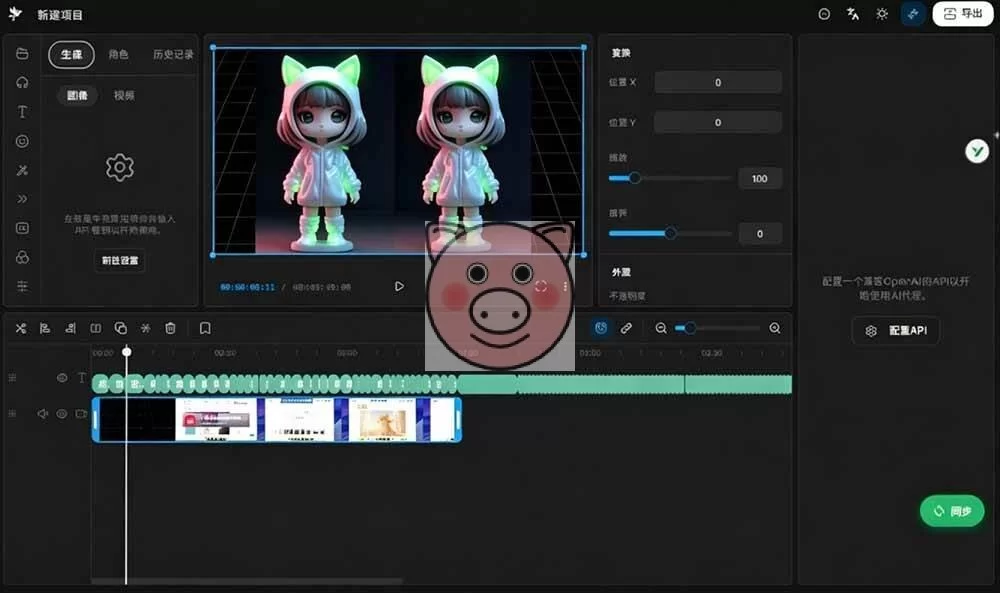Open the media folder panel in sidebar
This screenshot has height=593, width=1000.
tap(22, 54)
